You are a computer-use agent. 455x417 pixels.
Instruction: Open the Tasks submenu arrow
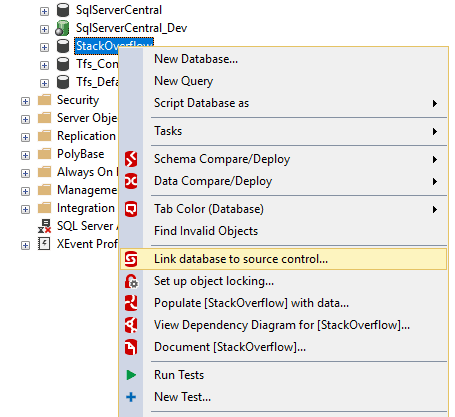[435, 131]
